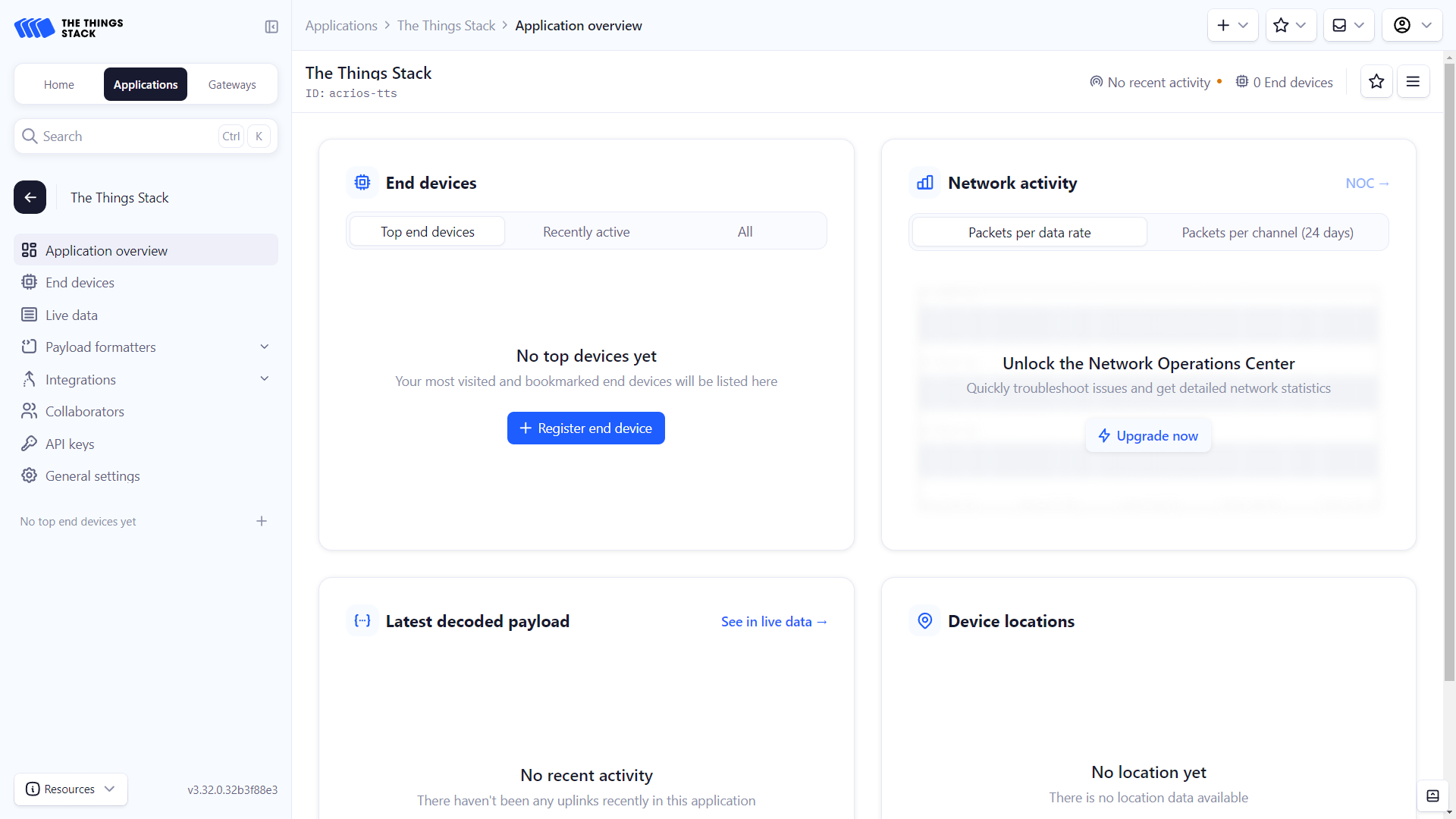The width and height of the screenshot is (1456, 819).
Task: Open API keys in sidebar
Action: click(70, 444)
